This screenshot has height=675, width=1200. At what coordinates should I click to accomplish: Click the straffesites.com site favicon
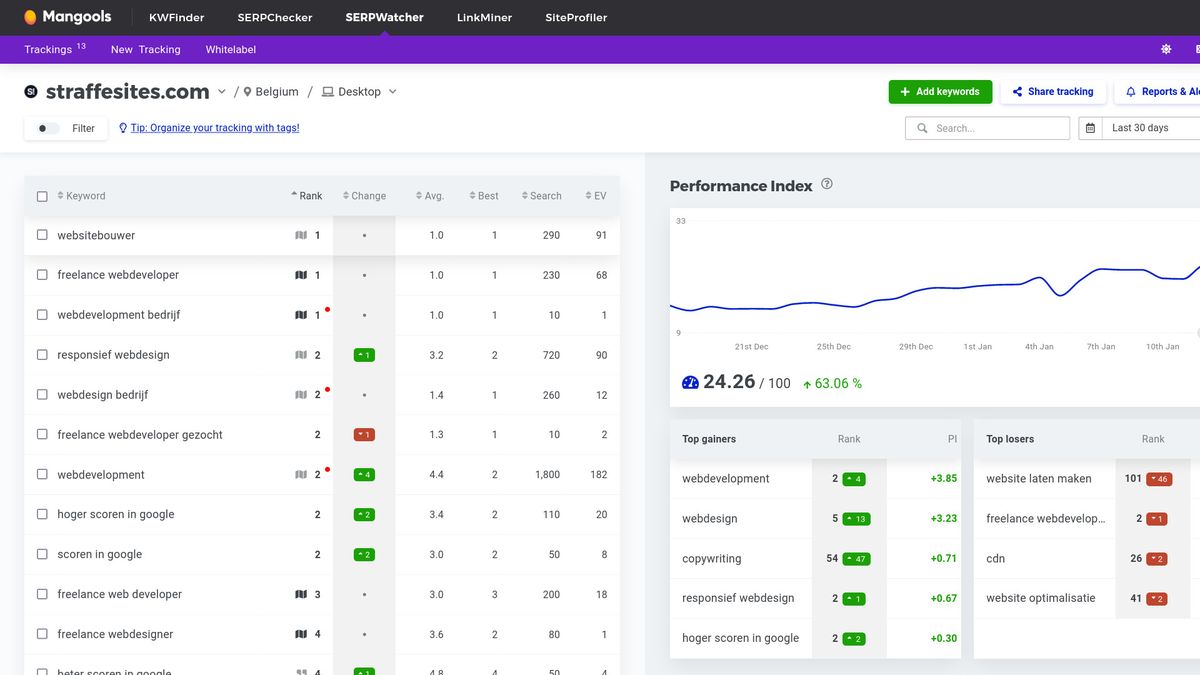(x=31, y=92)
